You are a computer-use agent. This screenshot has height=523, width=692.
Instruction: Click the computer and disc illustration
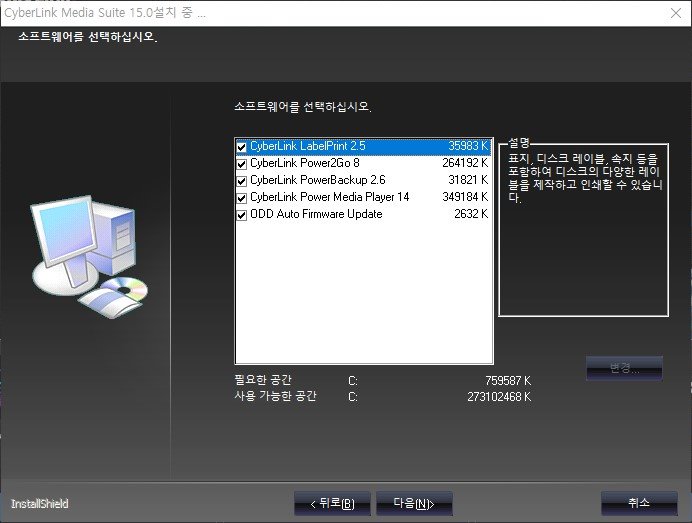[x=89, y=256]
